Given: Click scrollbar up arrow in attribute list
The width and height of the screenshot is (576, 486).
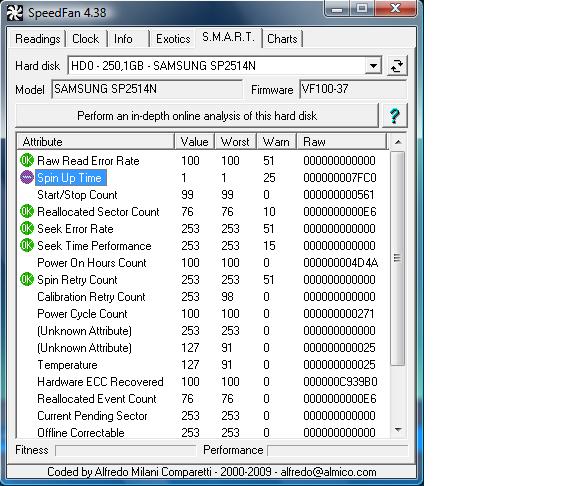Looking at the screenshot, I should point(398,142).
